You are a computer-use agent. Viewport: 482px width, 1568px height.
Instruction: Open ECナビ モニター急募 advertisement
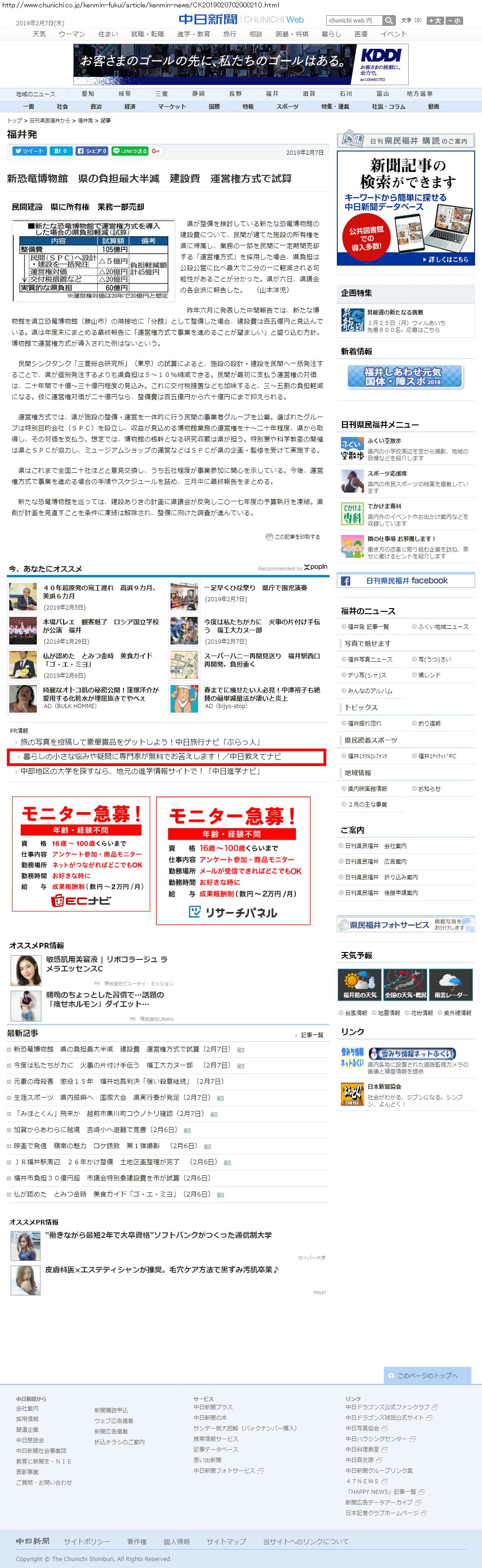pos(81,854)
